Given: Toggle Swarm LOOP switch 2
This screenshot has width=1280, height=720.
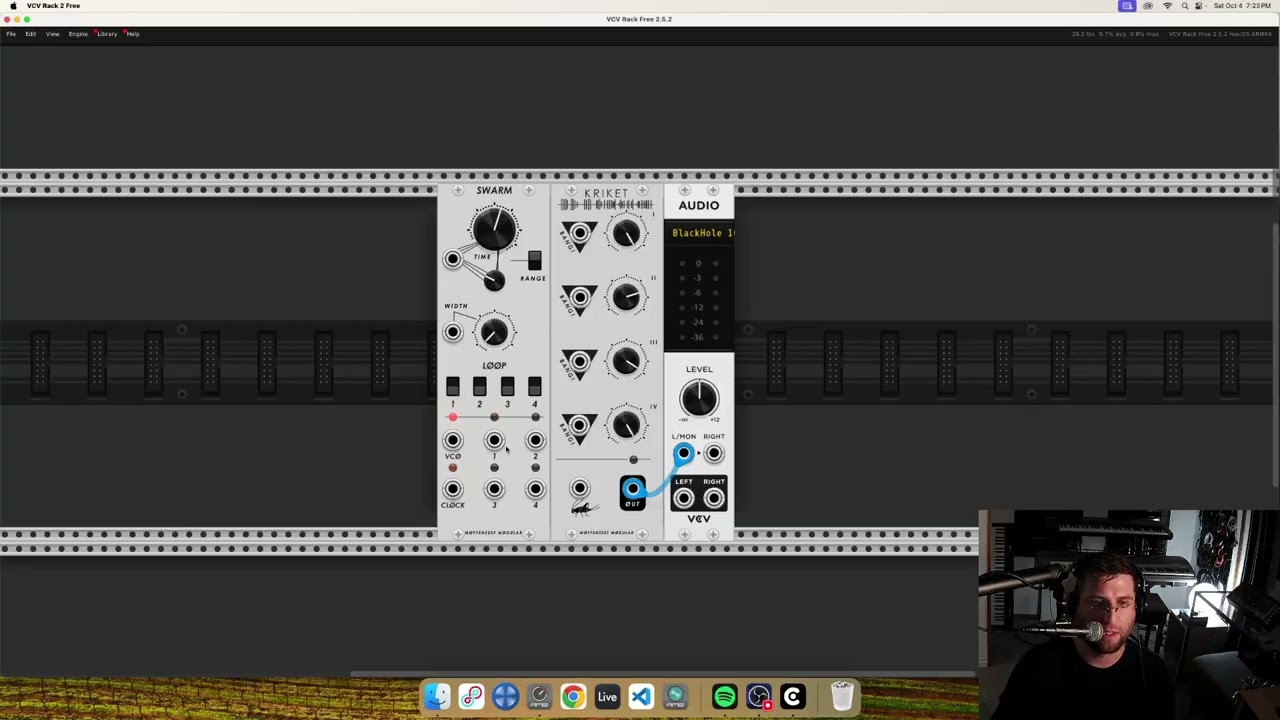Looking at the screenshot, I should [480, 386].
